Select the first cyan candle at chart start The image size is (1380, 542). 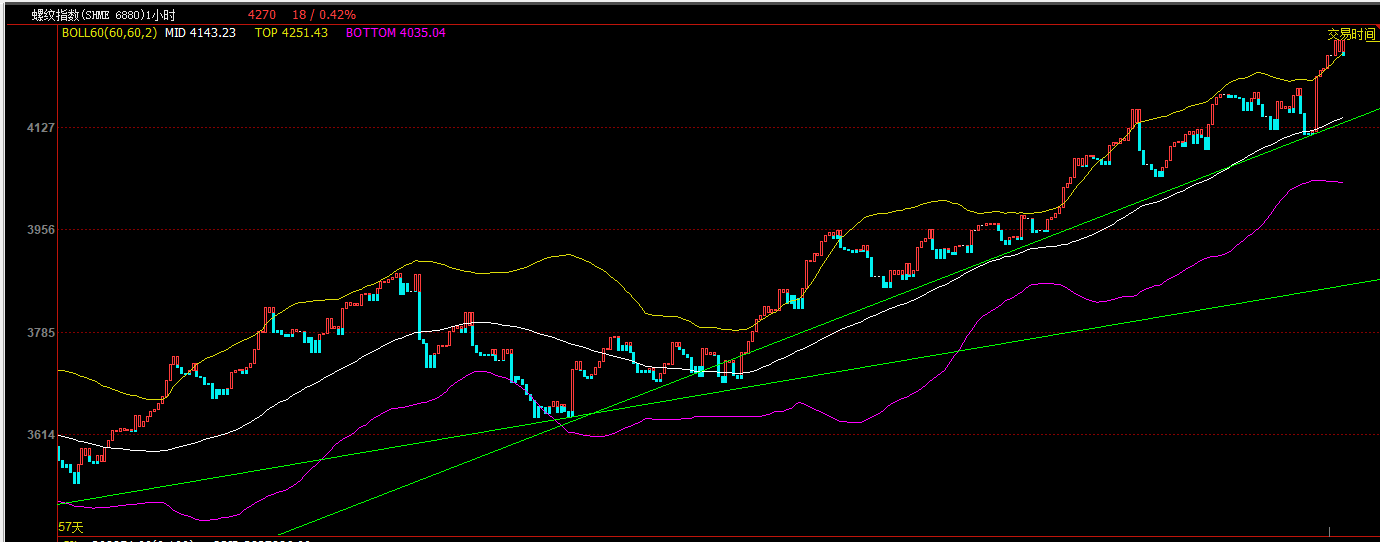pos(59,456)
